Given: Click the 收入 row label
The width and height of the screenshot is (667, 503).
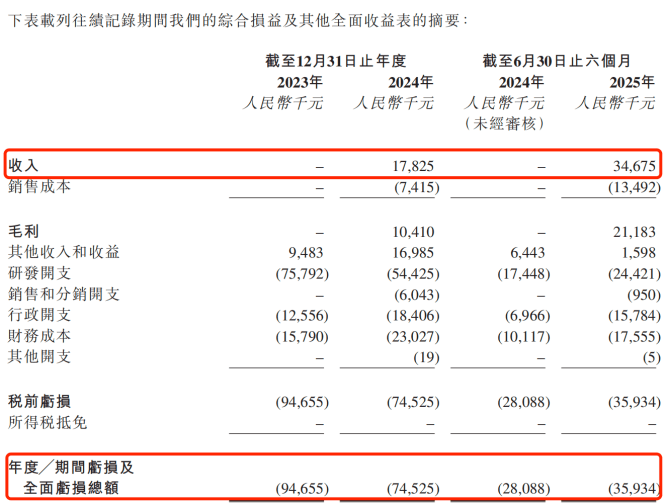Looking at the screenshot, I should click(x=25, y=164).
